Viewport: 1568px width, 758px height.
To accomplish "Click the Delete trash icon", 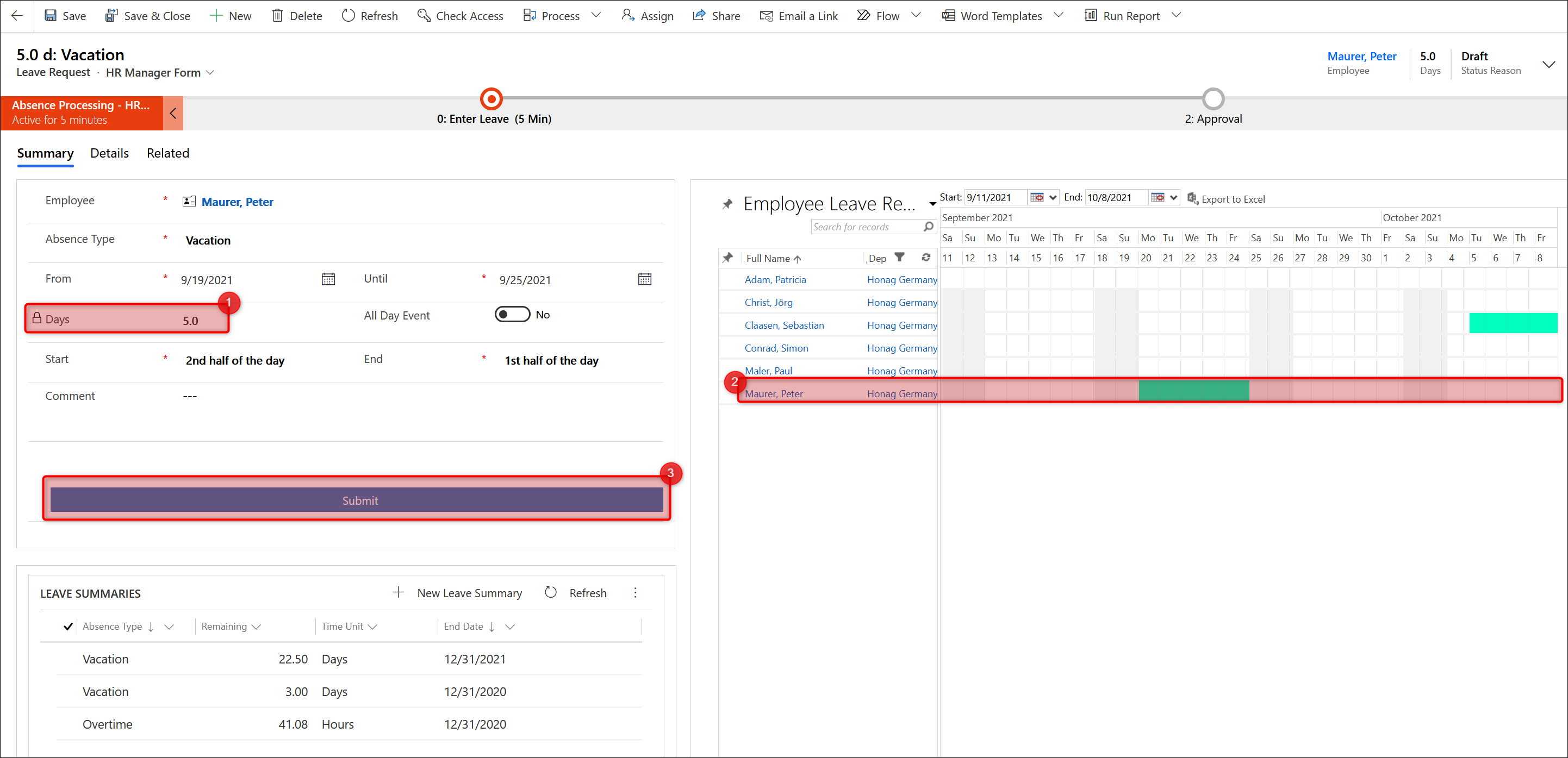I will [277, 16].
